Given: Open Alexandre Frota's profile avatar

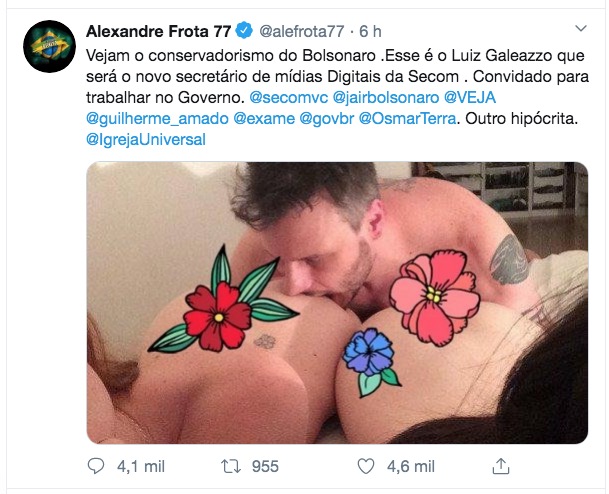Looking at the screenshot, I should (x=49, y=46).
